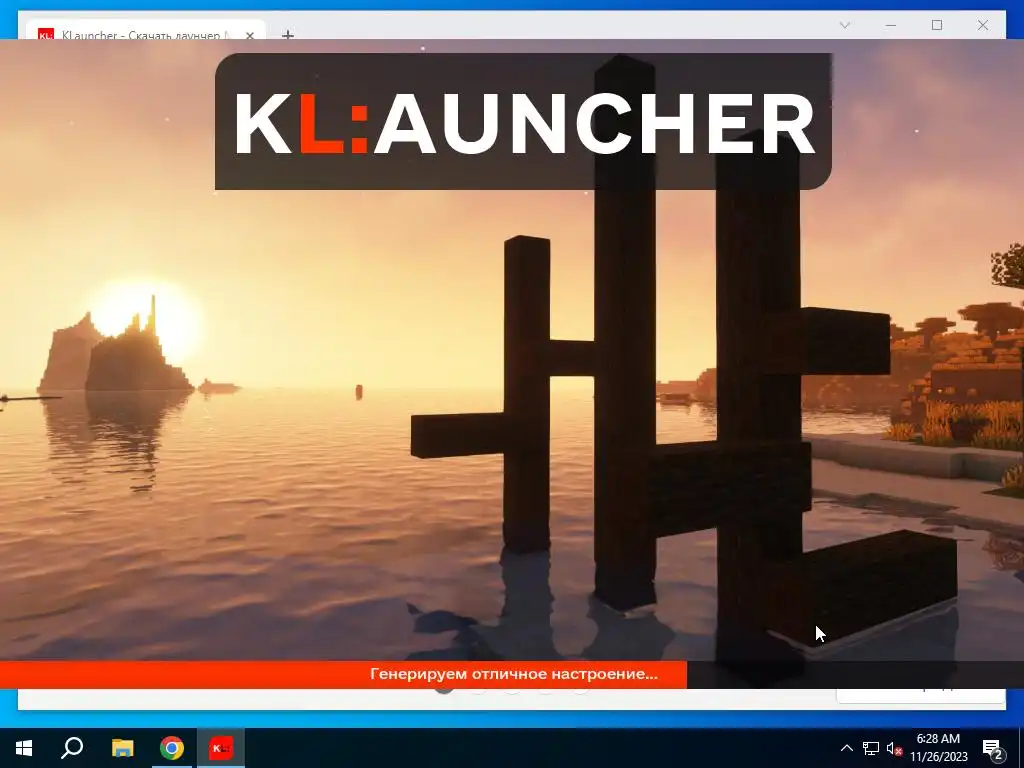This screenshot has height=768, width=1024.
Task: Open the Windows Start menu
Action: coord(24,748)
